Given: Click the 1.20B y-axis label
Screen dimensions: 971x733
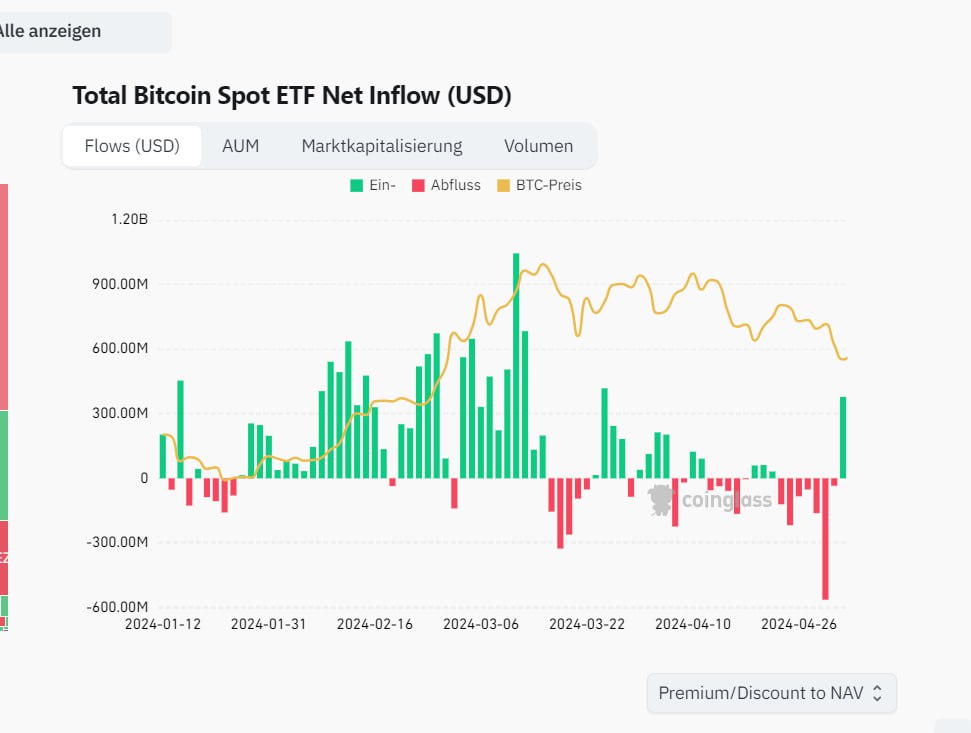Looking at the screenshot, I should click(x=130, y=220).
